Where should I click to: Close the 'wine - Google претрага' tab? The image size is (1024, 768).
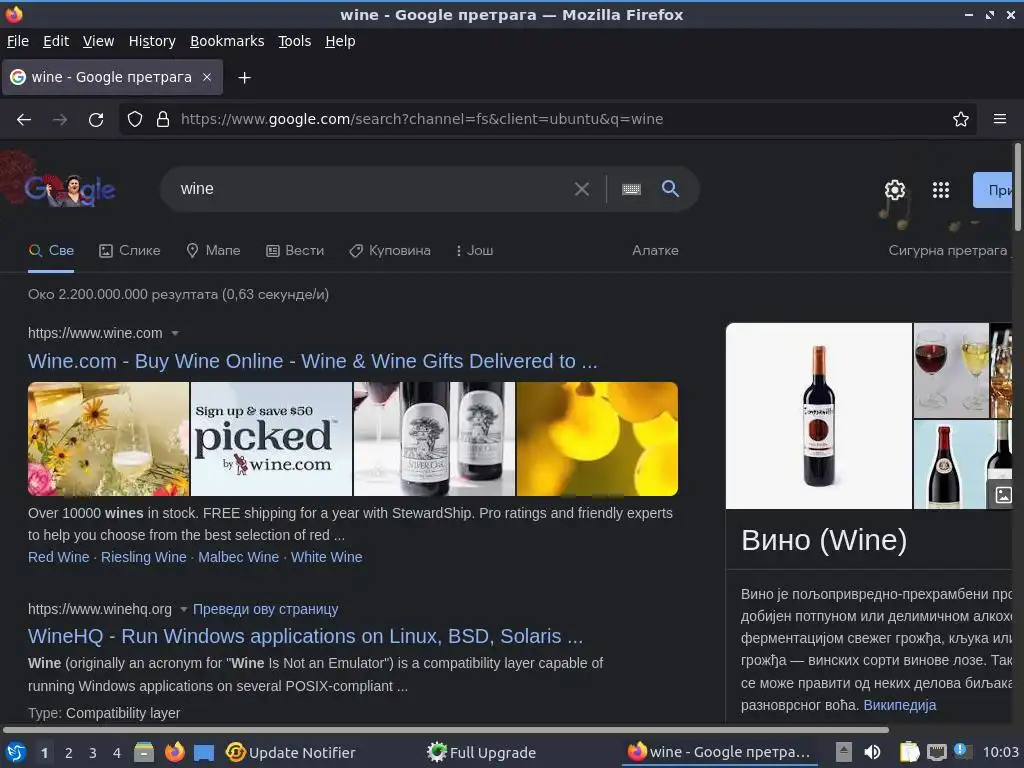coord(207,77)
